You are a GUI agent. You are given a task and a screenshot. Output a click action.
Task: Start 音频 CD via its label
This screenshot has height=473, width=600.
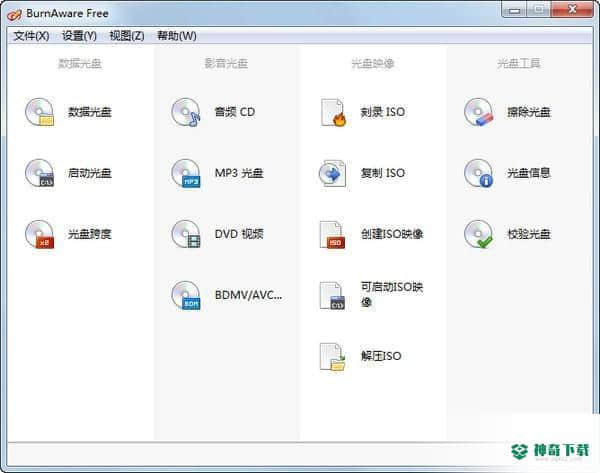pyautogui.click(x=235, y=112)
